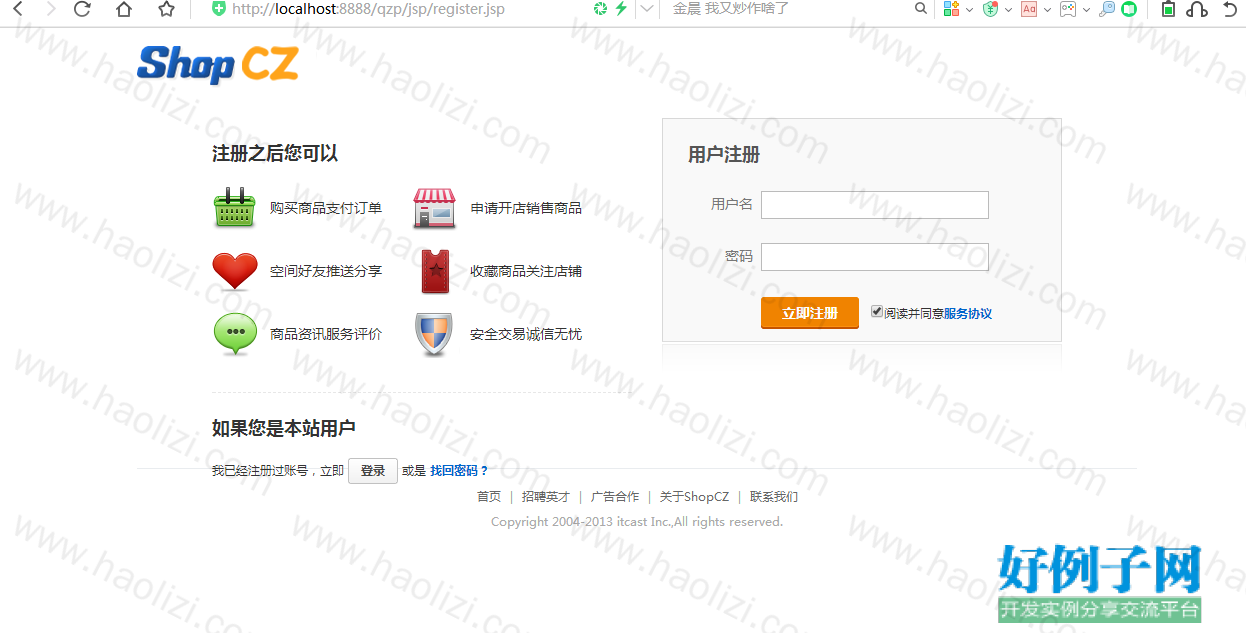Reload the page with refresh icon
This screenshot has width=1246, height=633.
(x=82, y=9)
